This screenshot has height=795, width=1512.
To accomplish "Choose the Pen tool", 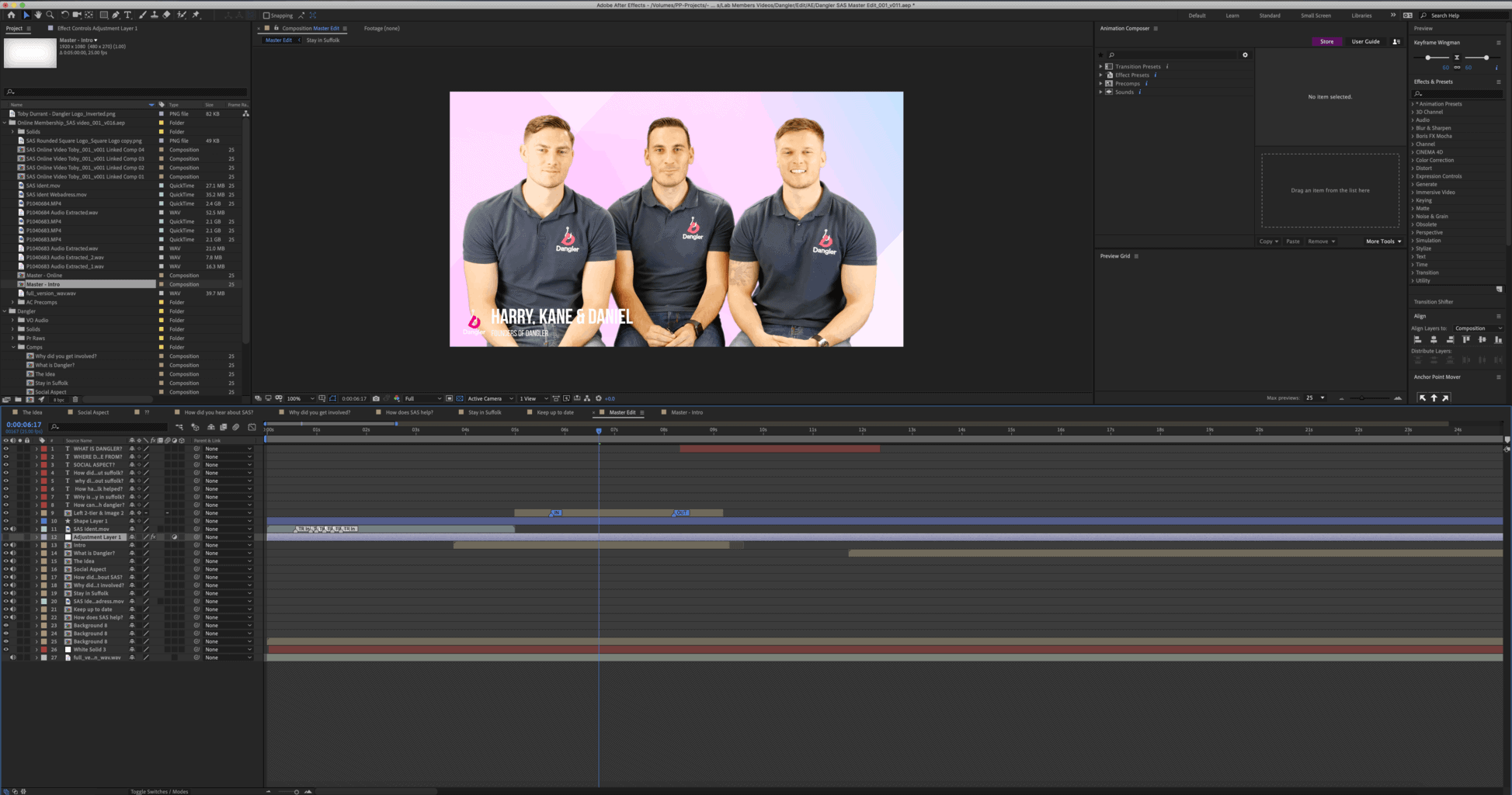I will (116, 15).
